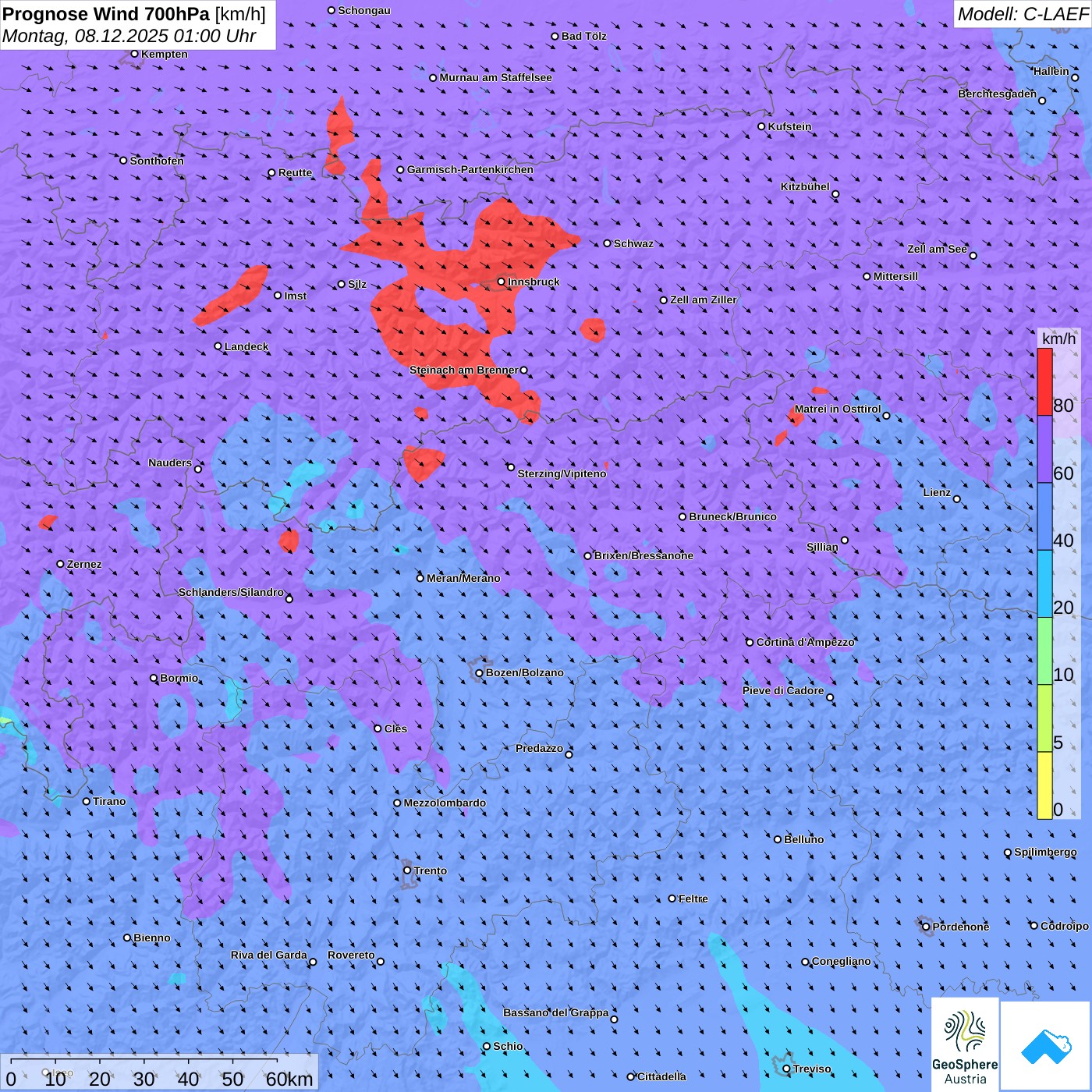Image resolution: width=1092 pixels, height=1092 pixels.
Task: Click the Conegliano city label
Action: coord(841,961)
